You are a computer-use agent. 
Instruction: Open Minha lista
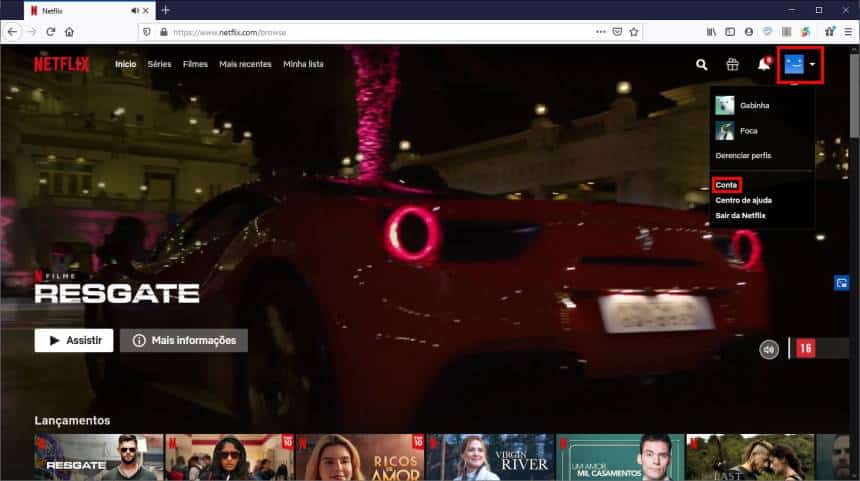point(303,64)
